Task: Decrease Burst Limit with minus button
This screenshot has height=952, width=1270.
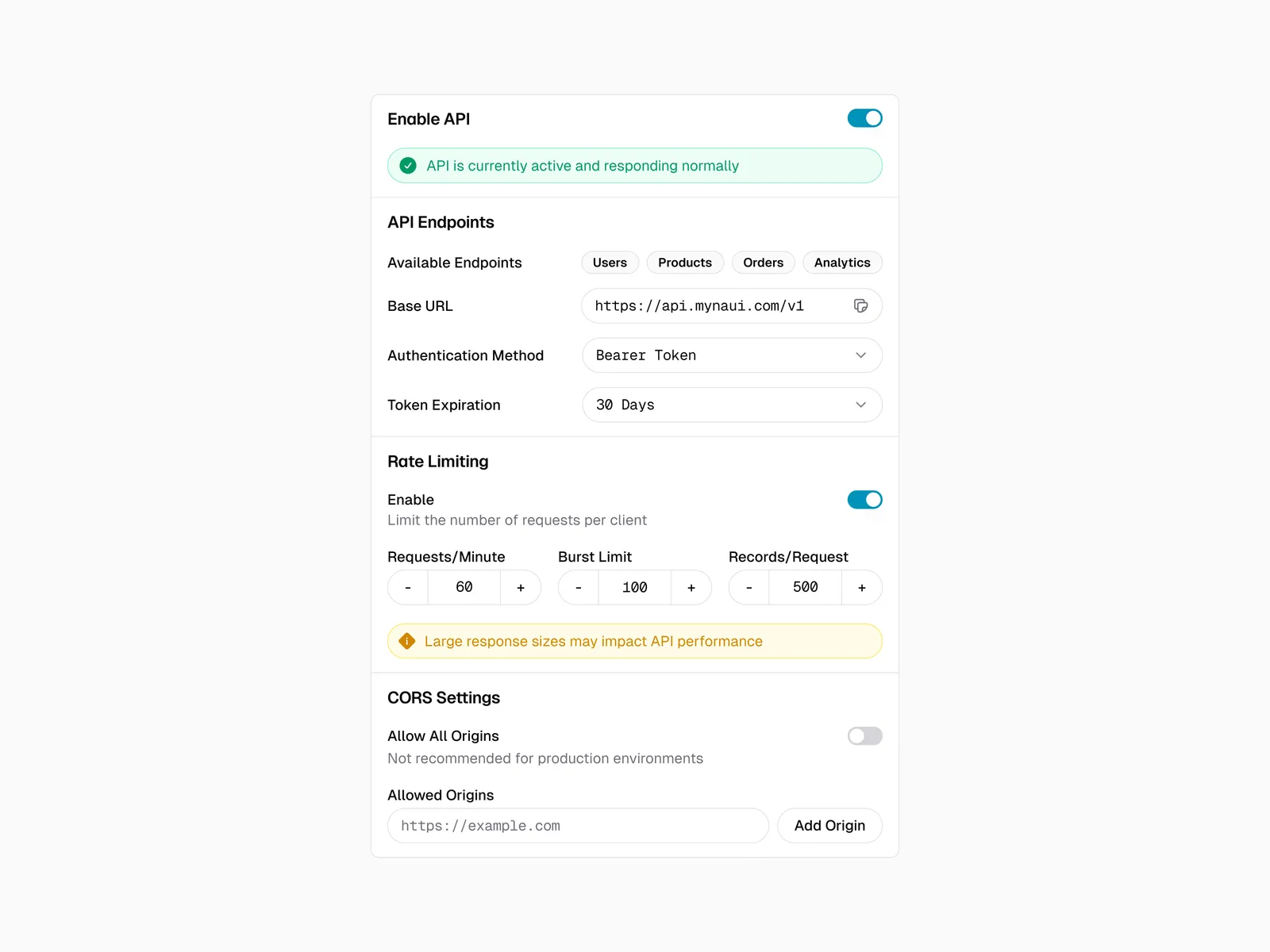Action: 579,588
